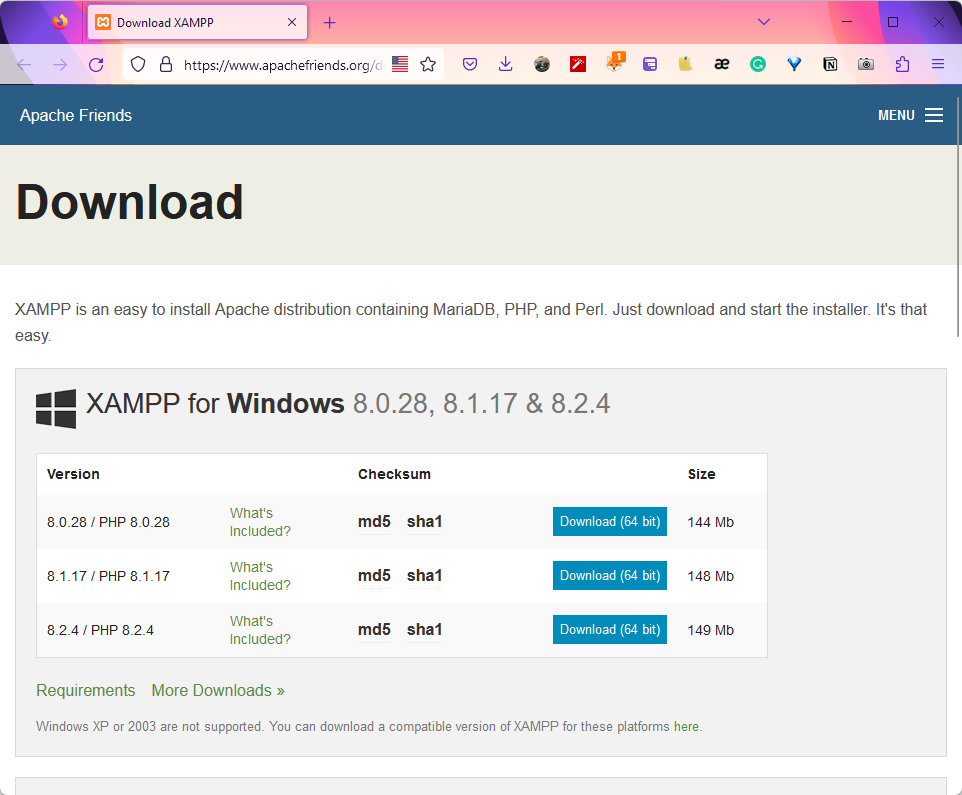The width and height of the screenshot is (962, 795).
Task: Show md5 checksum for 8.2.4
Action: [x=374, y=629]
